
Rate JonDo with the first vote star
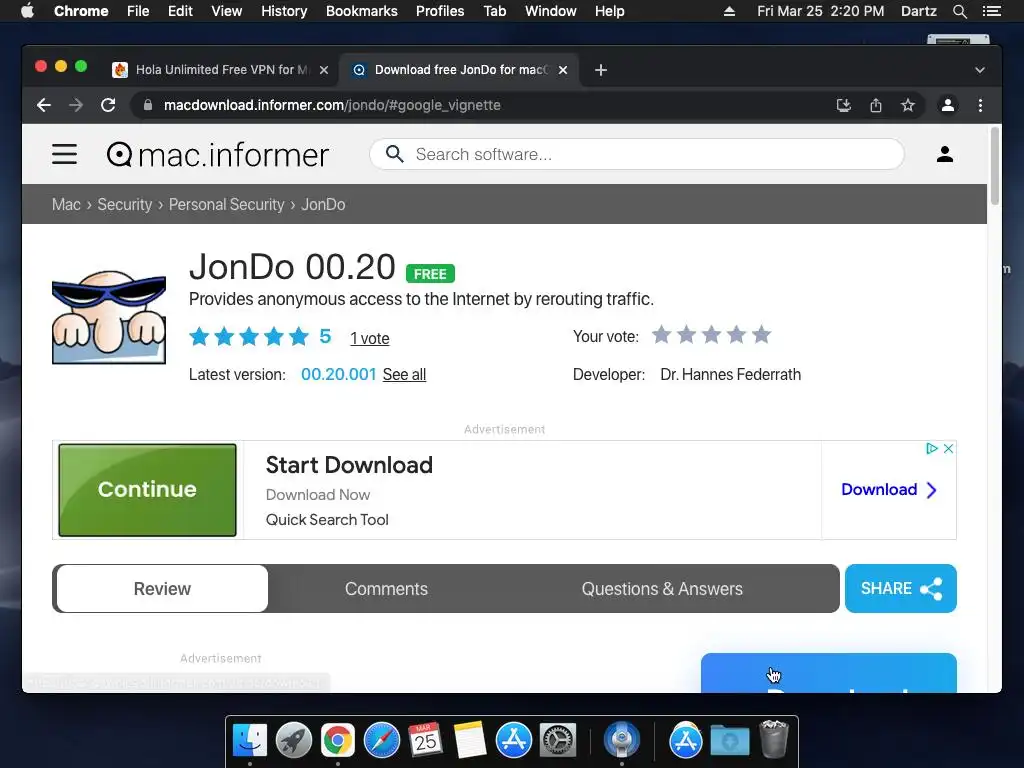click(x=662, y=335)
